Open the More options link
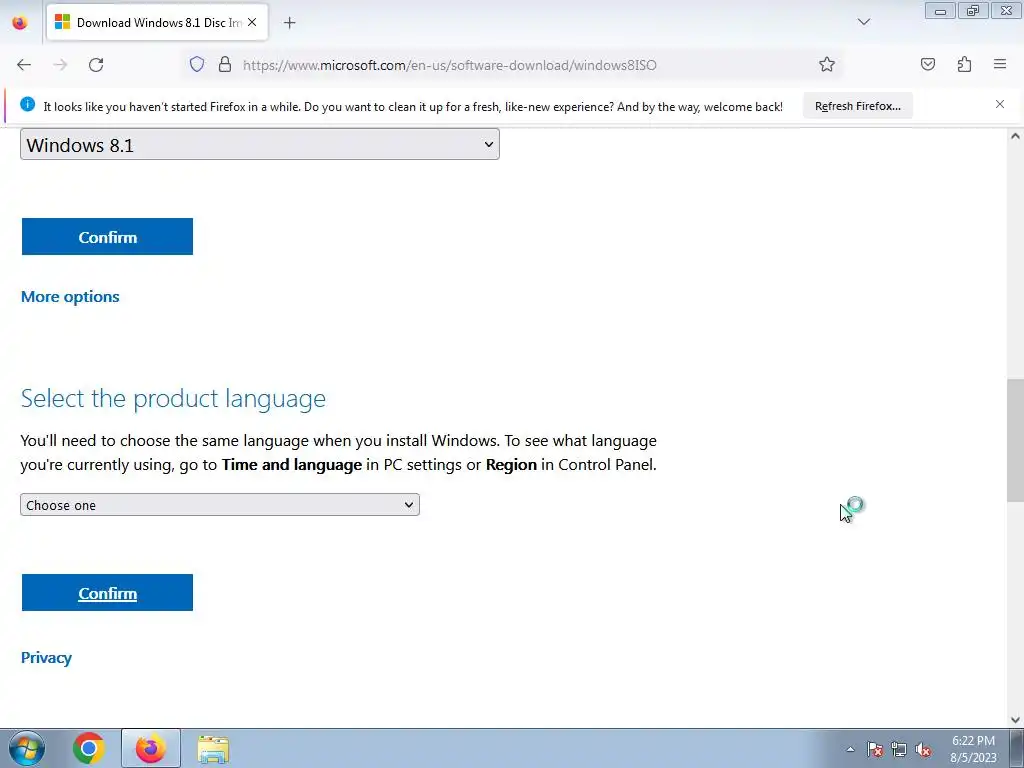The image size is (1024, 768). (70, 296)
